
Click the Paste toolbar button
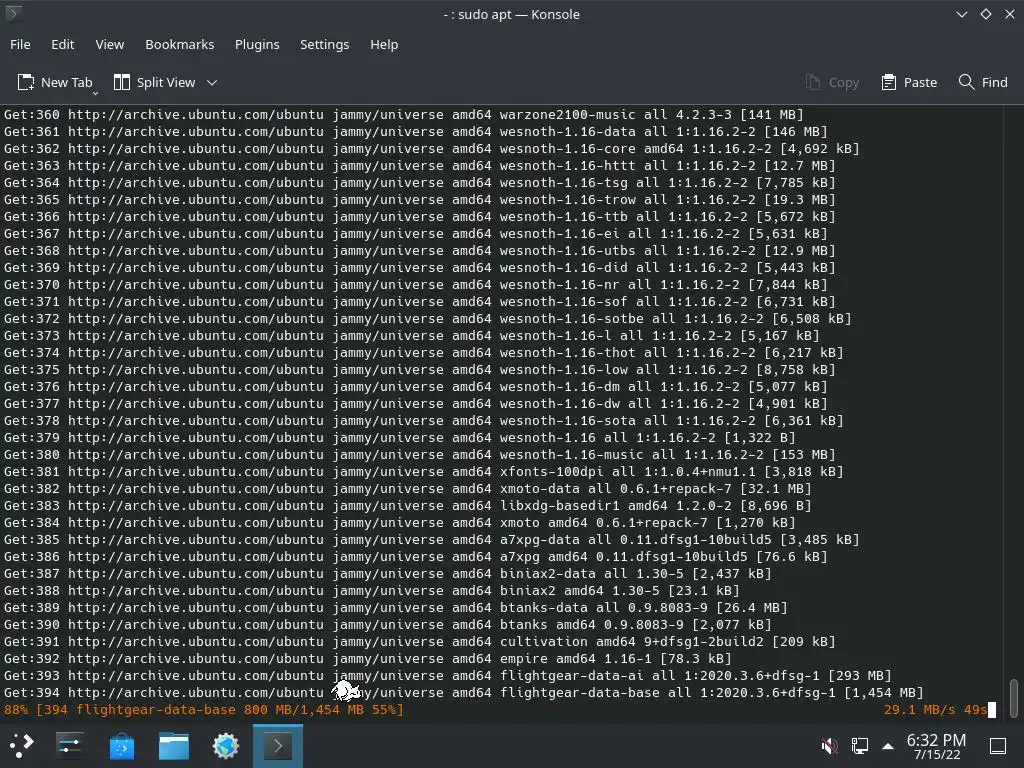coord(909,82)
